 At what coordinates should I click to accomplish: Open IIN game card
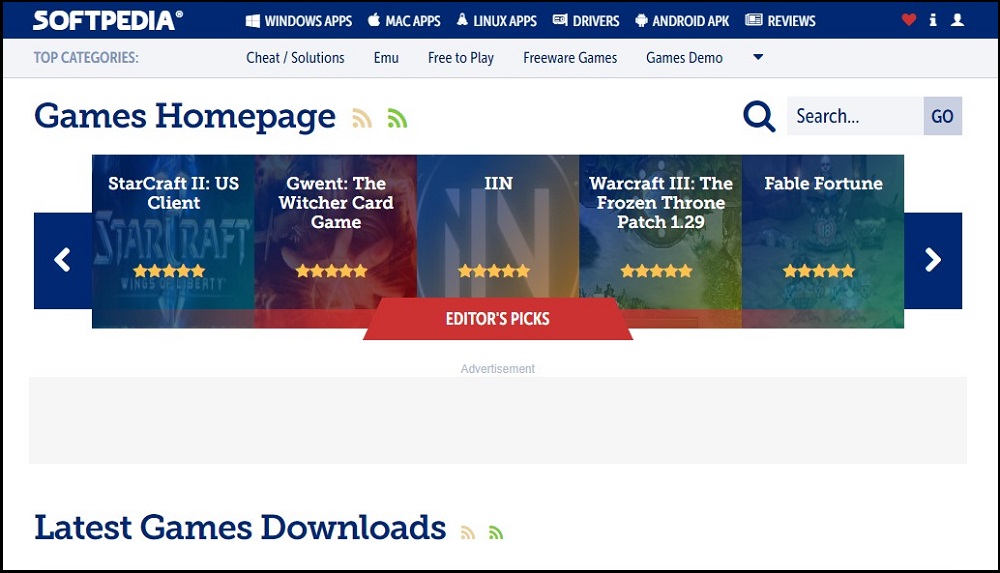coord(498,227)
